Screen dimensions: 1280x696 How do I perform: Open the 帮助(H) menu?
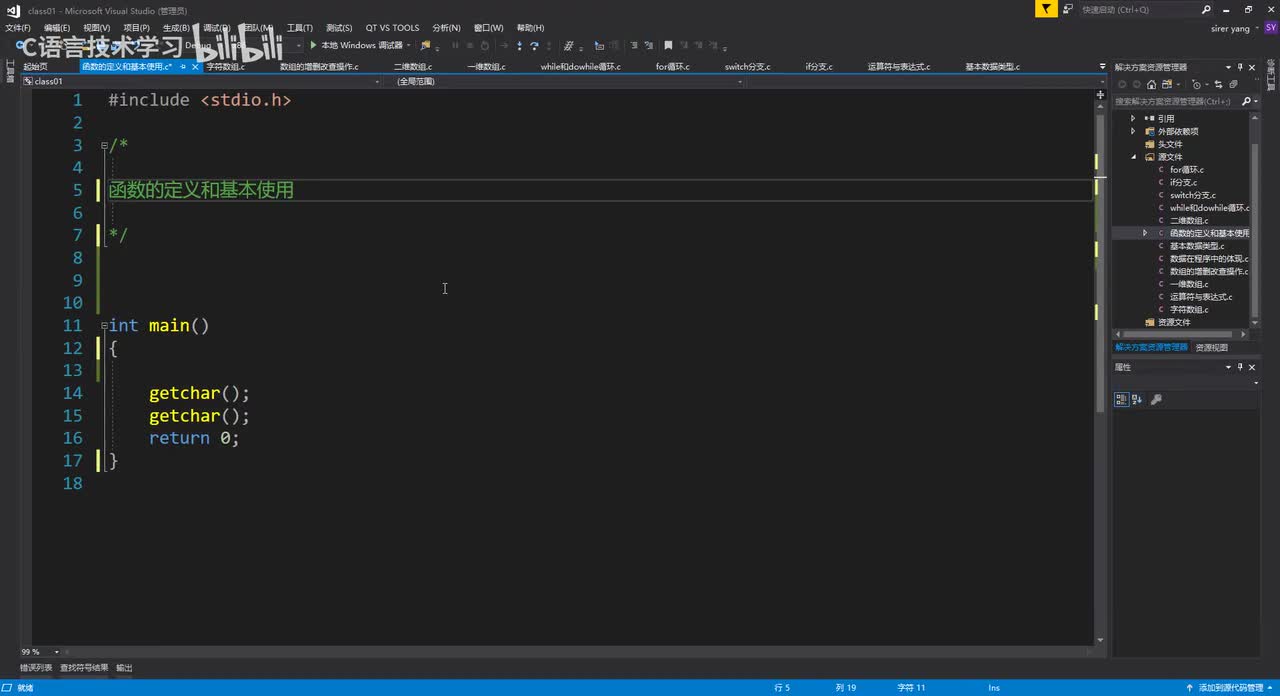point(530,28)
